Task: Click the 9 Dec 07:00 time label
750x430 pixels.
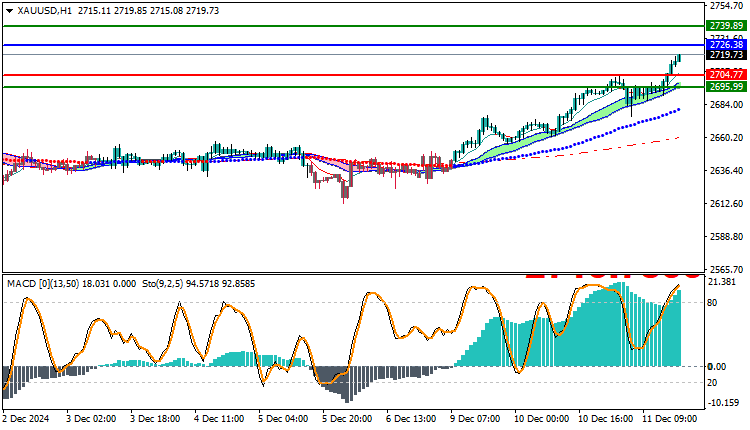Action: coord(475,419)
